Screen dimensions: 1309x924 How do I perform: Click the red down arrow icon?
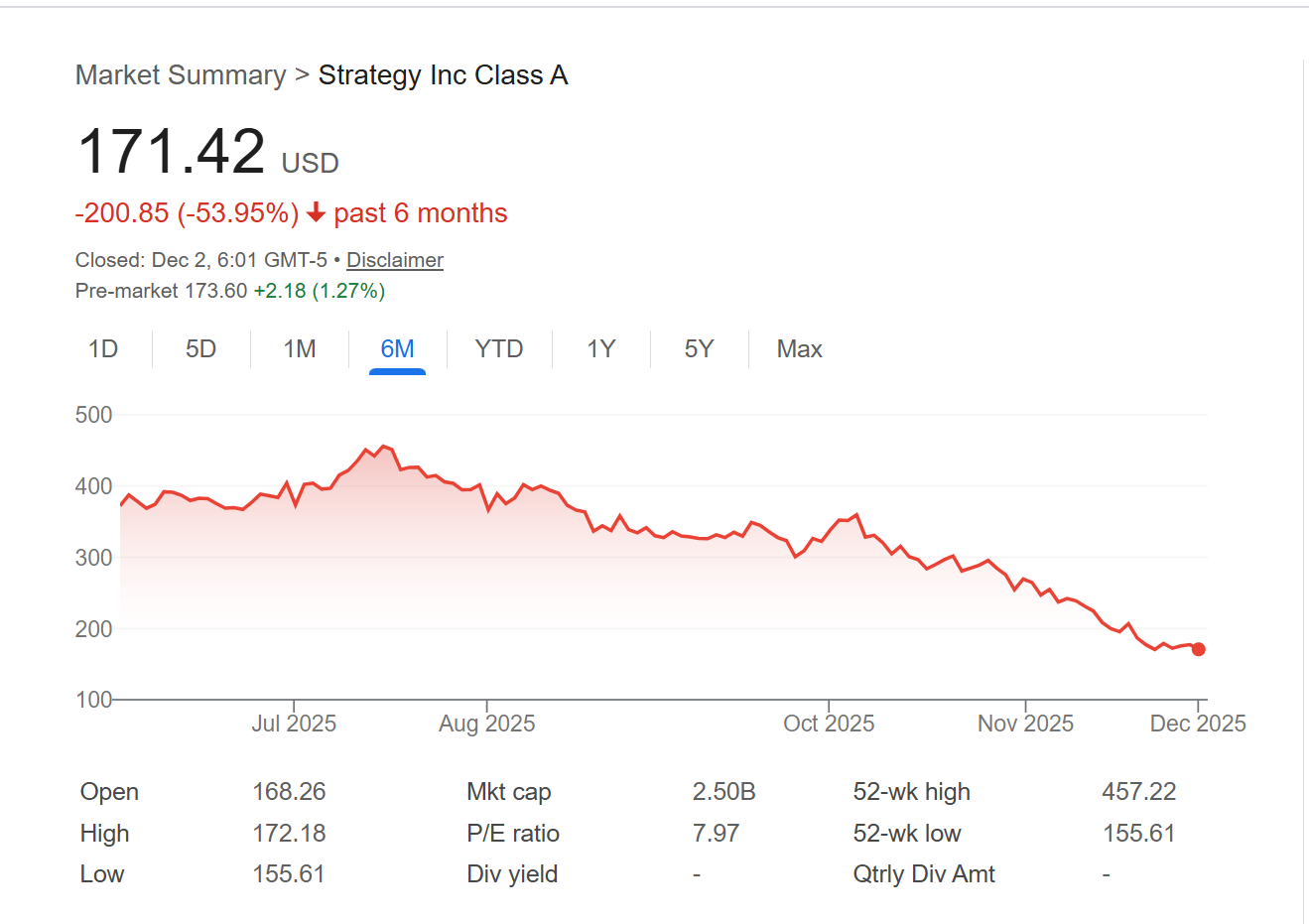pyautogui.click(x=316, y=212)
